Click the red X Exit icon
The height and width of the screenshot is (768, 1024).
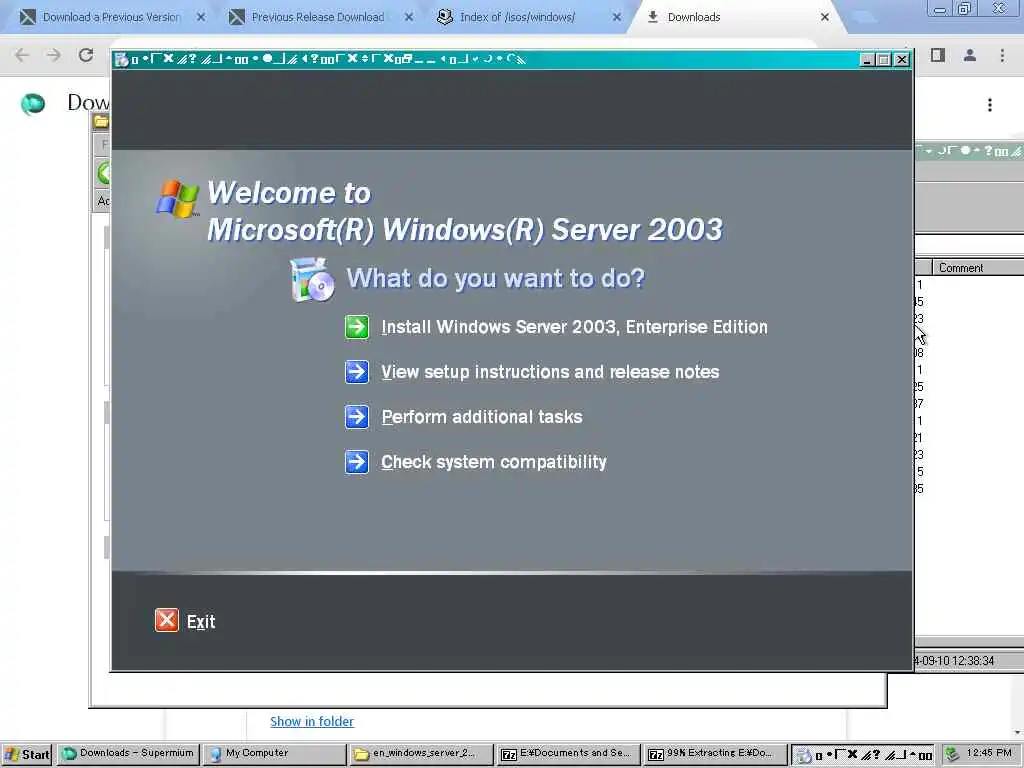pos(167,620)
